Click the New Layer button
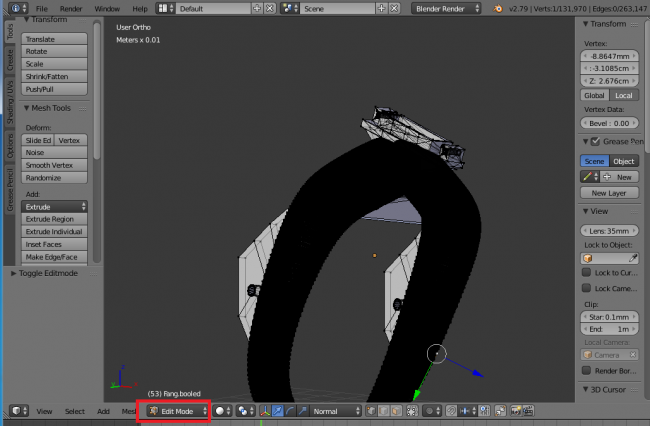650x426 pixels. pos(610,193)
